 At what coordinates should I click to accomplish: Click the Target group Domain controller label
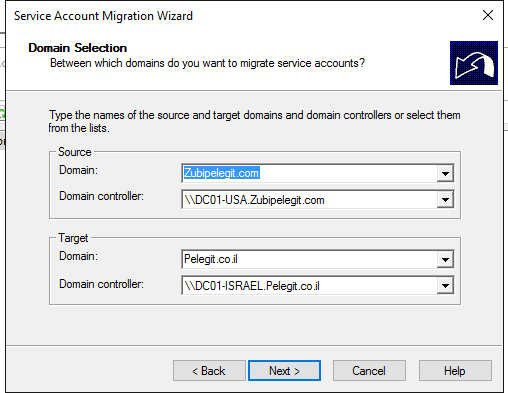tap(101, 284)
